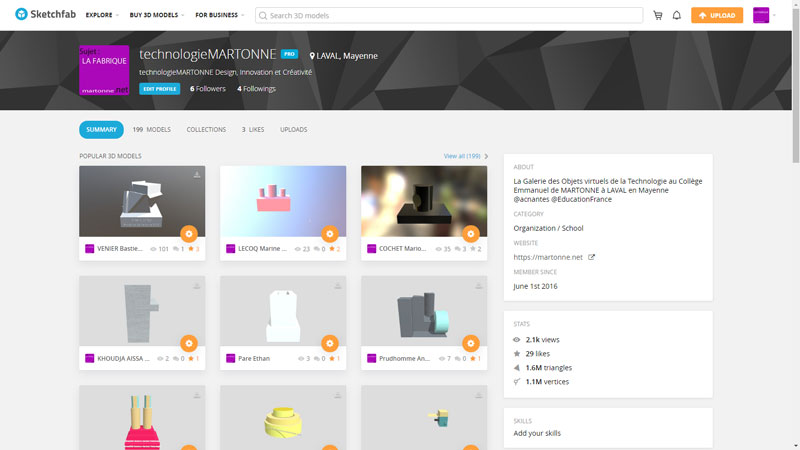This screenshot has width=800, height=450.
Task: Open the VENIER Bastie model thumbnail
Action: pyautogui.click(x=142, y=201)
